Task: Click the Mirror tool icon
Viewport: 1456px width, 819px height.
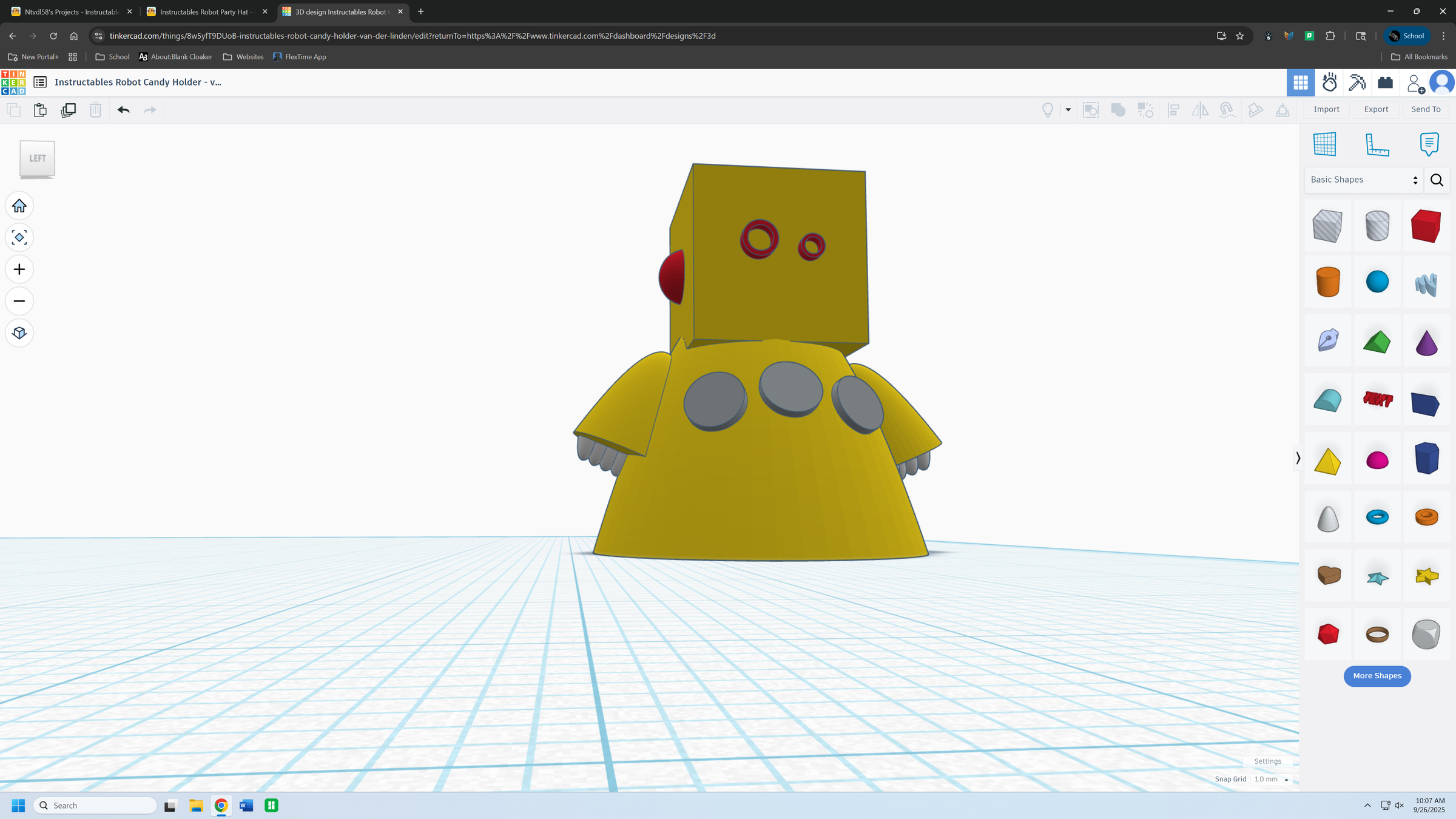Action: (x=1200, y=110)
